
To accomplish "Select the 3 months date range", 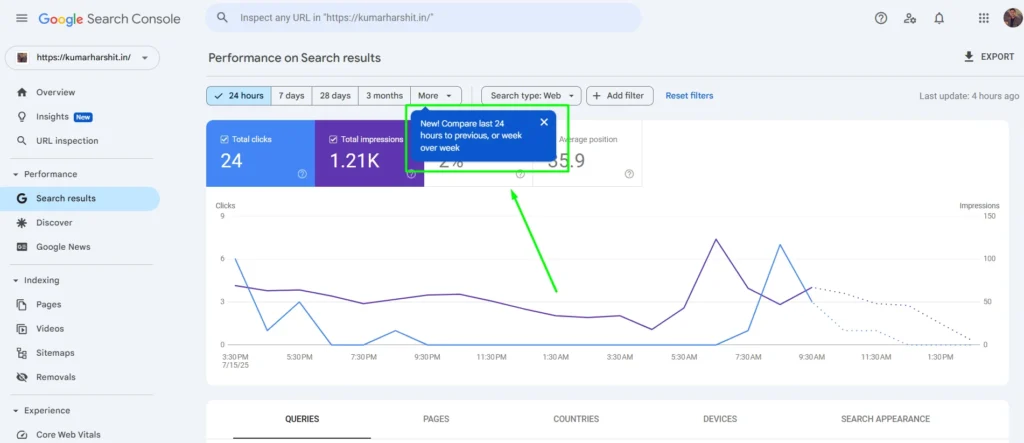I will 384,95.
